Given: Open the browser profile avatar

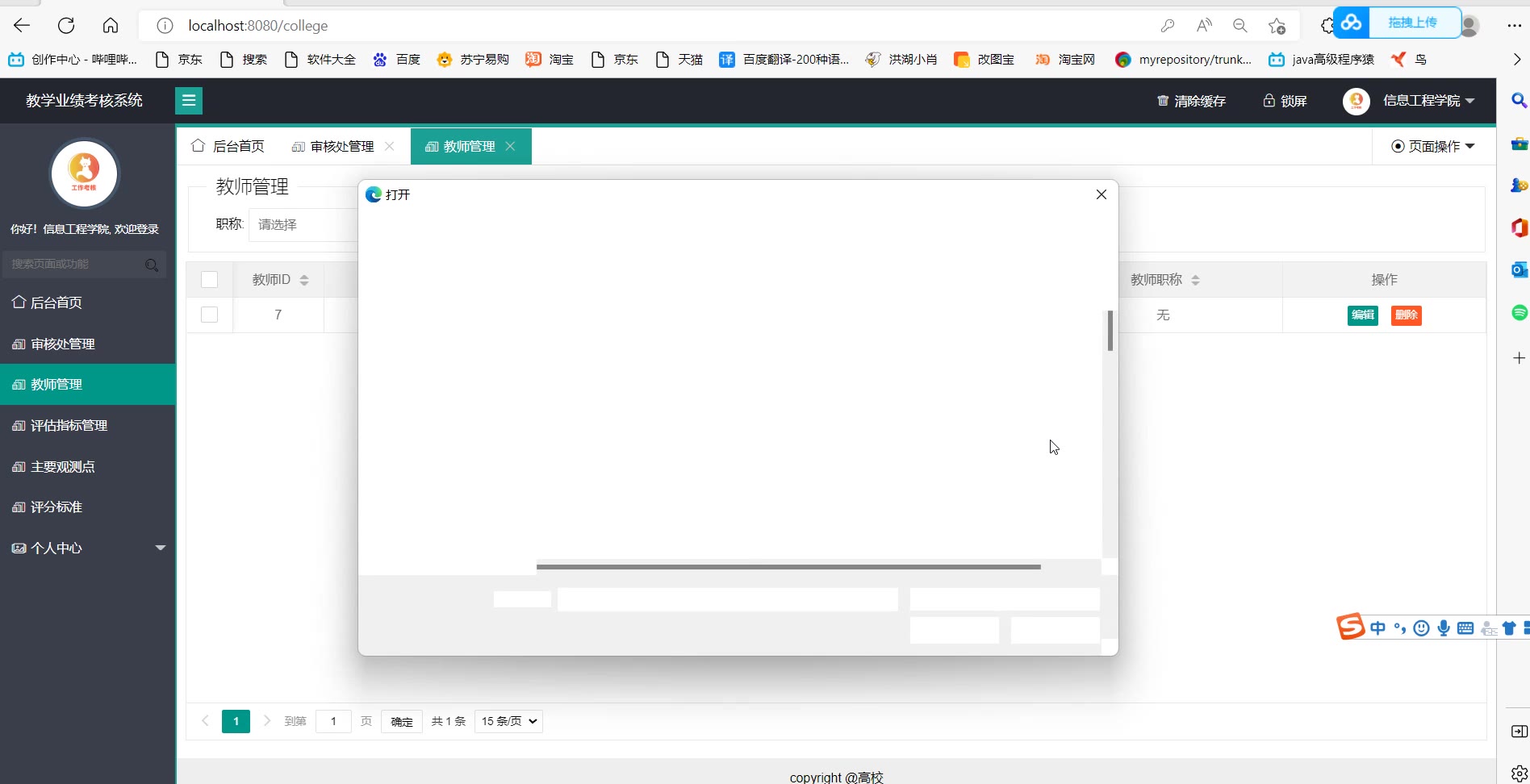Looking at the screenshot, I should [1470, 26].
